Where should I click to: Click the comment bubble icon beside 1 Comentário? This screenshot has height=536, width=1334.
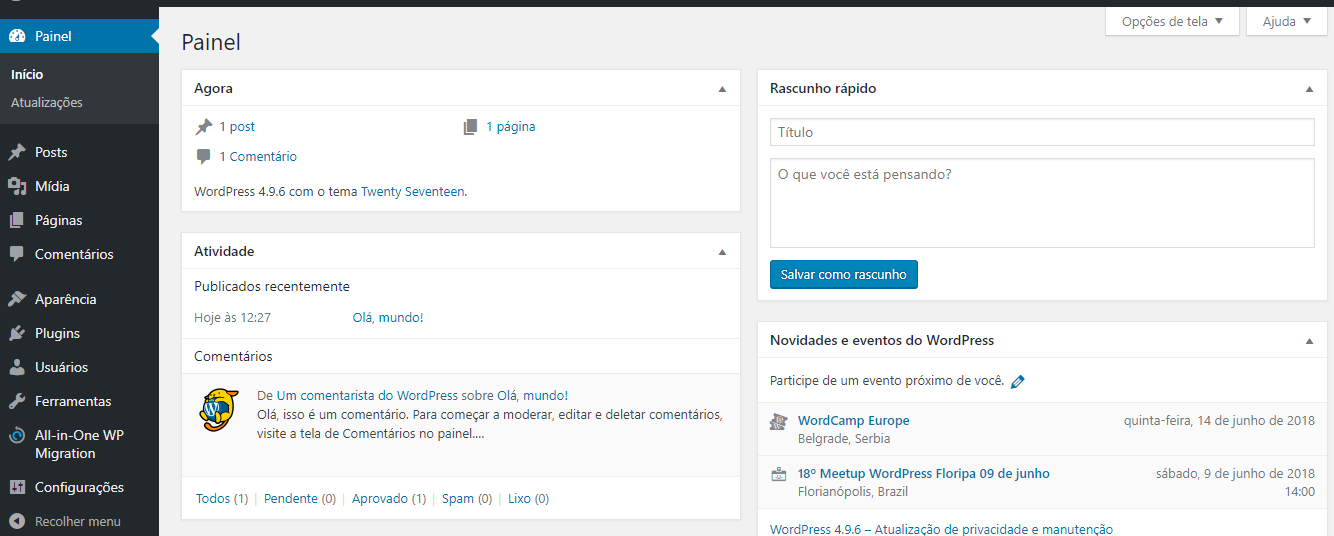[x=204, y=157]
